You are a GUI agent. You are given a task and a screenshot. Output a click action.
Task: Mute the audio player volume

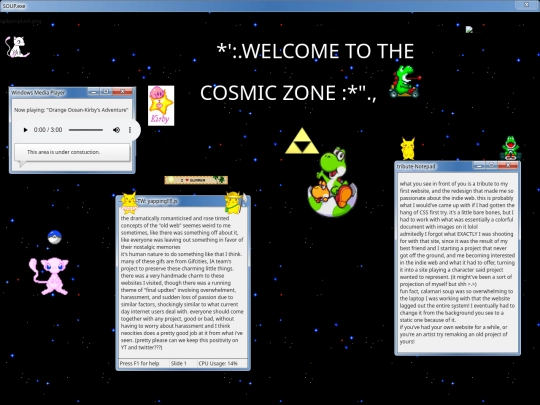pos(116,130)
